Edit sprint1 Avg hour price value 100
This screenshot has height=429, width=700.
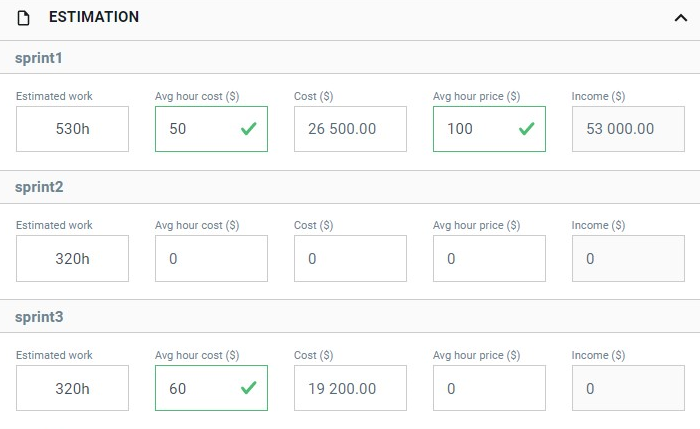[489, 129]
